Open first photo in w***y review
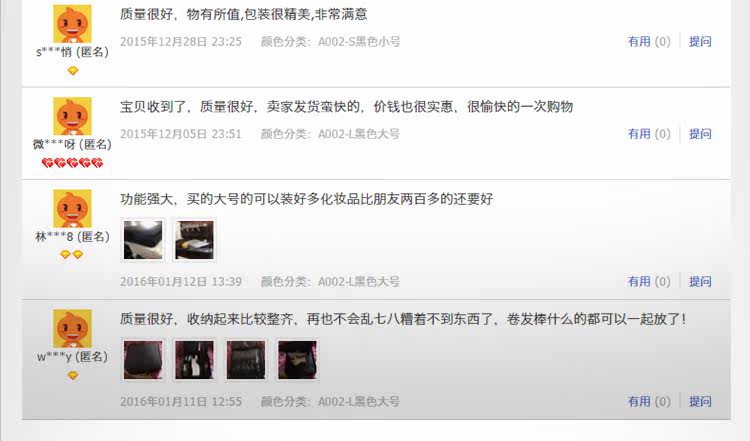The height and width of the screenshot is (441, 750). 143,360
